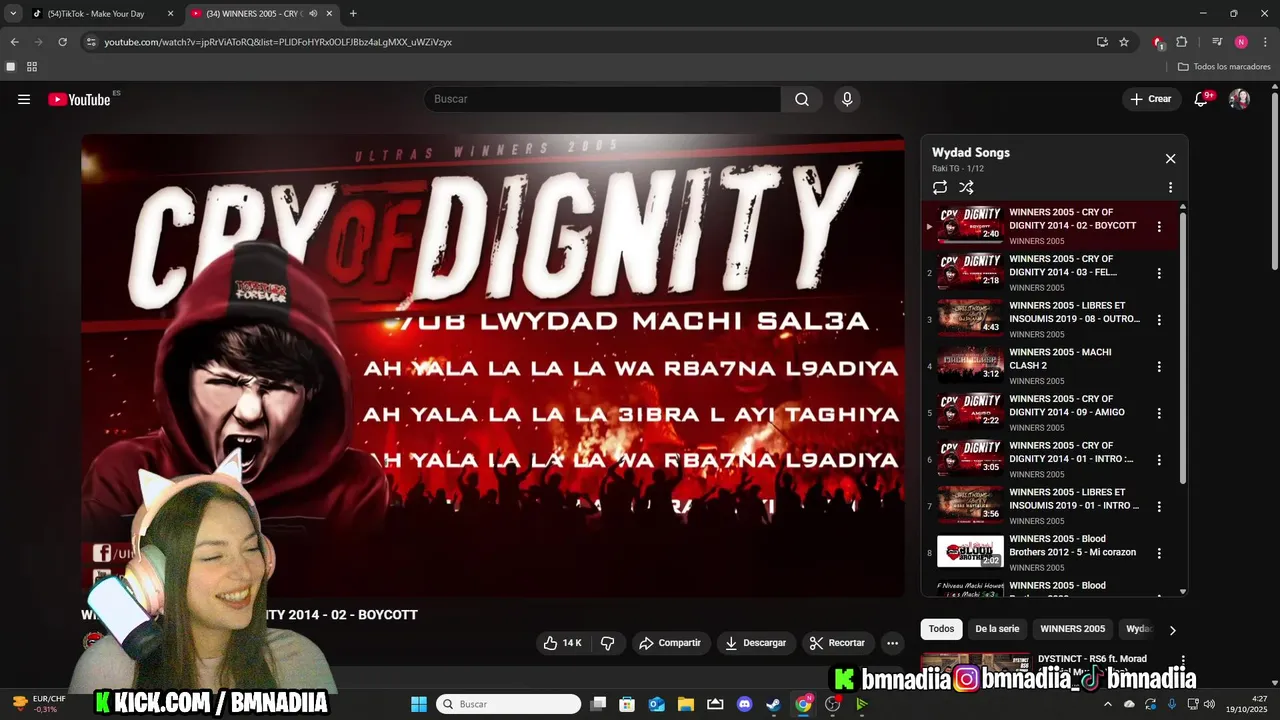
Task: Open options for LIBRES ET INSOUMIS 08 - OUTRO
Action: pos(1159,320)
